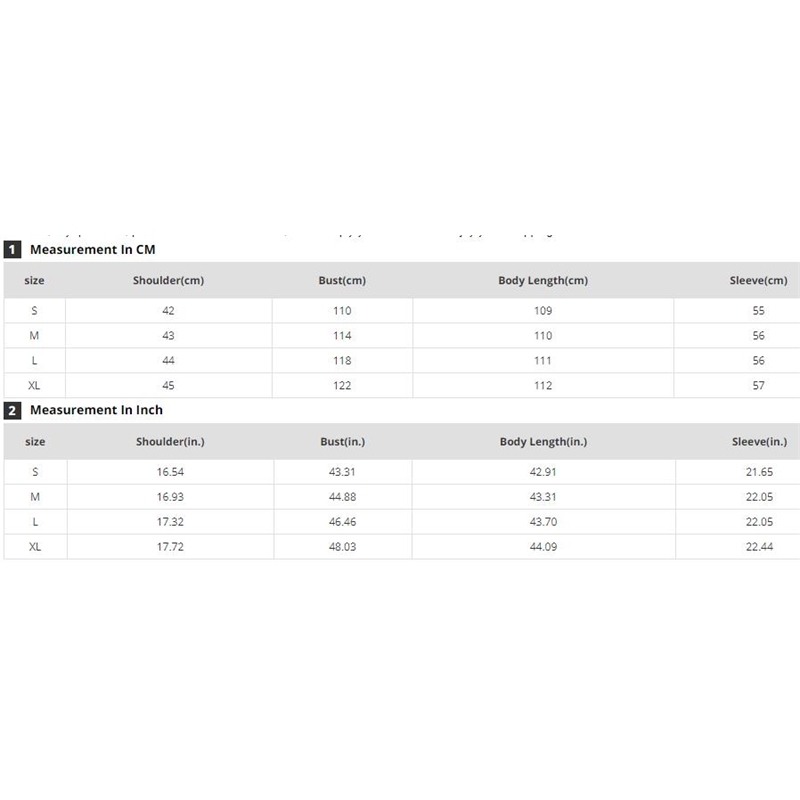The image size is (800, 800).
Task: Click the Body Length(cm) column header
Action: coord(543,281)
